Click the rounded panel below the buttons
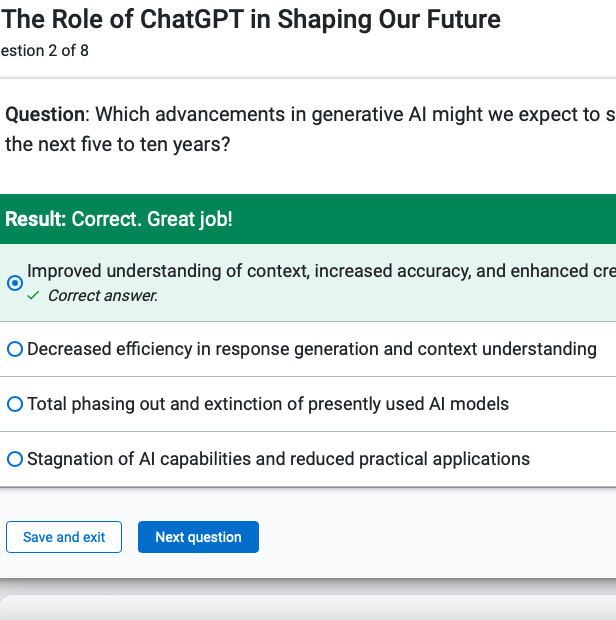The height and width of the screenshot is (620, 616). click(x=308, y=607)
